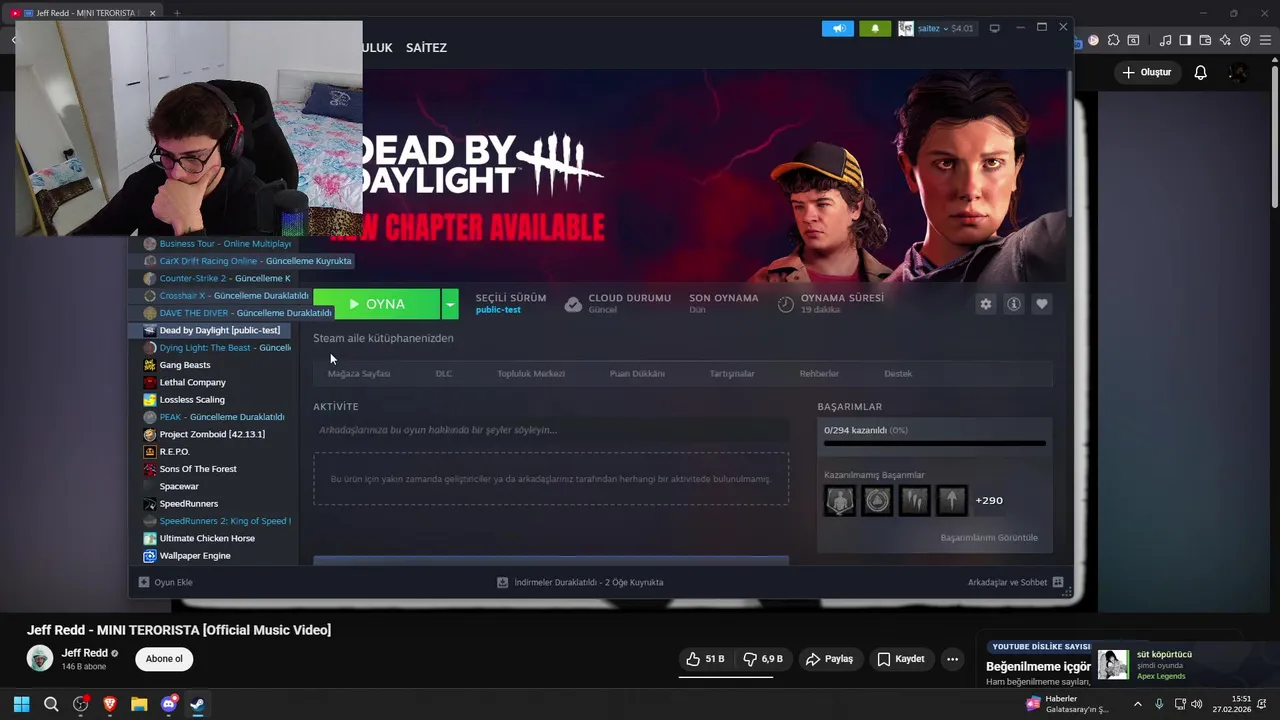Open game settings gear icon

[986, 304]
